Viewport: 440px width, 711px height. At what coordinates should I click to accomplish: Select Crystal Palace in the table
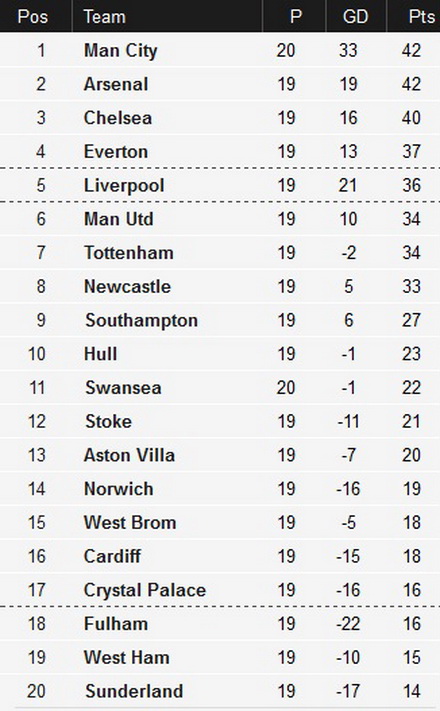pos(145,590)
